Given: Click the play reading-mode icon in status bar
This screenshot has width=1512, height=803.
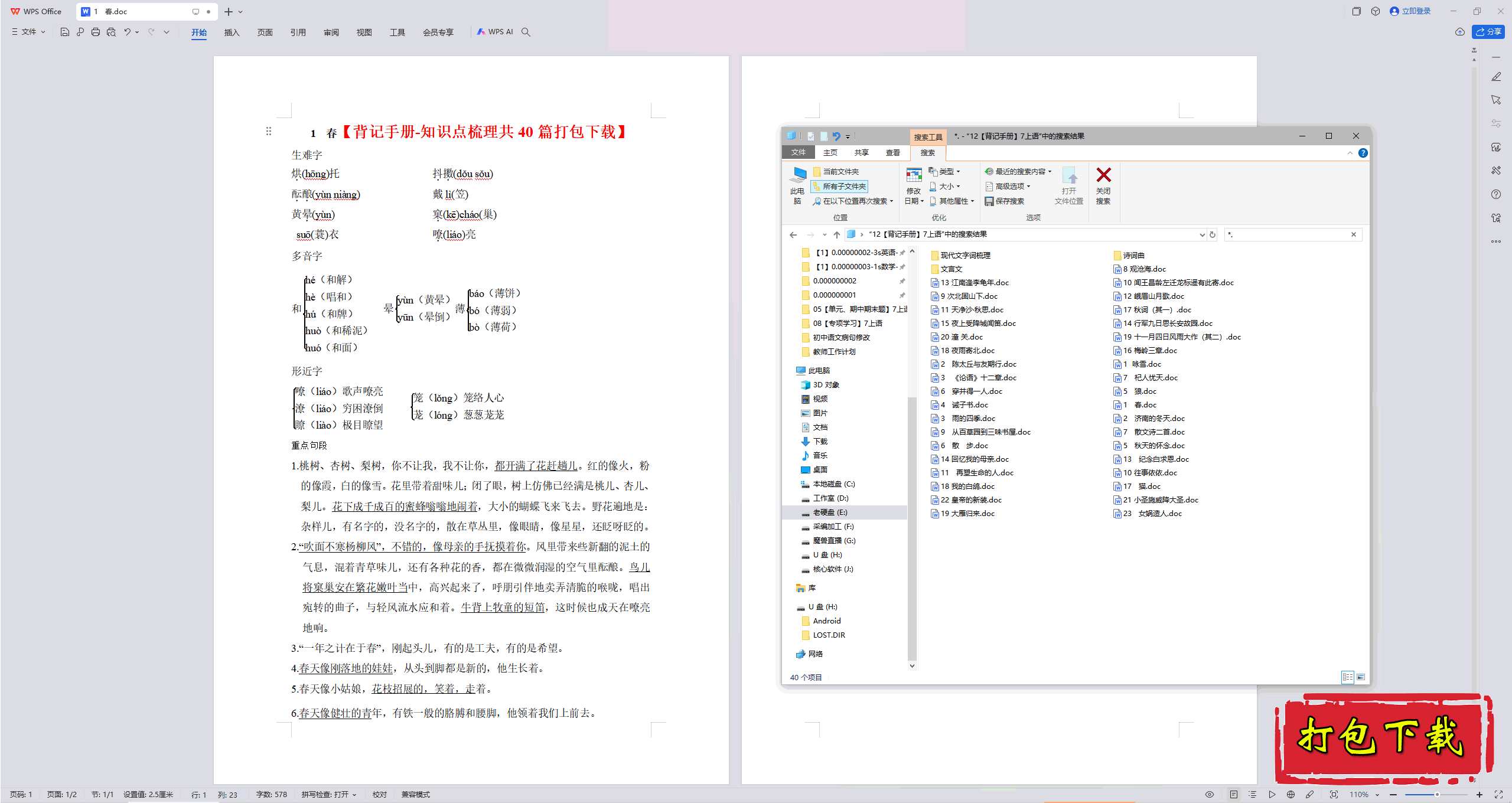Looking at the screenshot, I should coord(1272,795).
